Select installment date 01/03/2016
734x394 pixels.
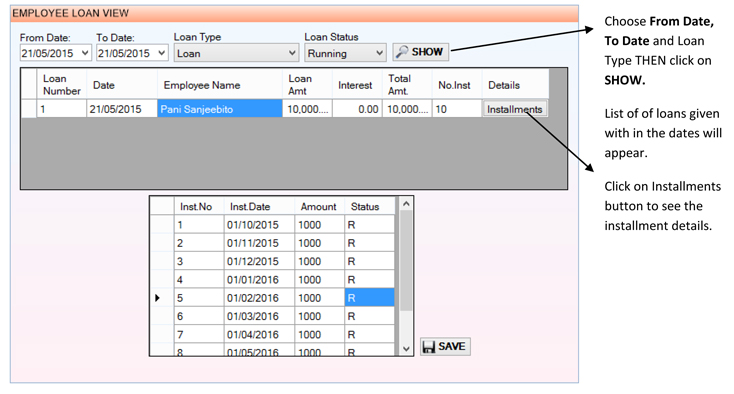coord(259,316)
